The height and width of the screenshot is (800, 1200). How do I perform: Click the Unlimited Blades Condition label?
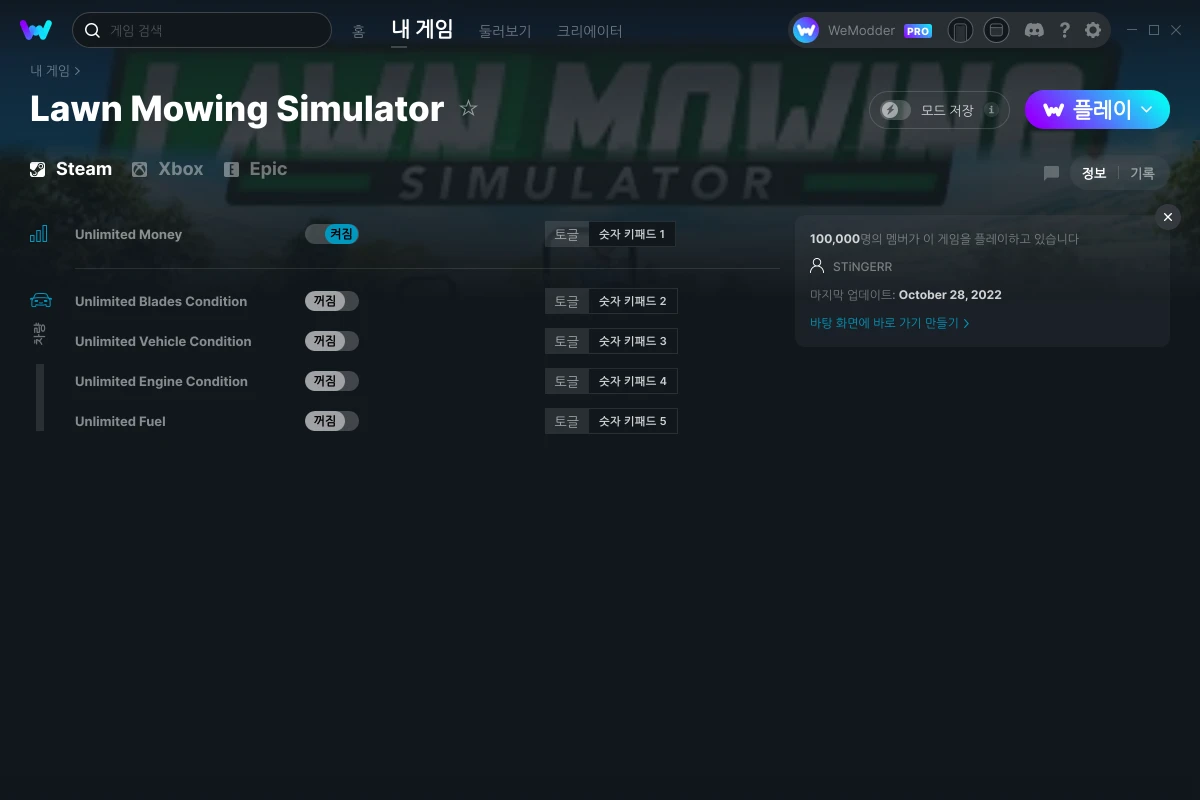coord(161,301)
